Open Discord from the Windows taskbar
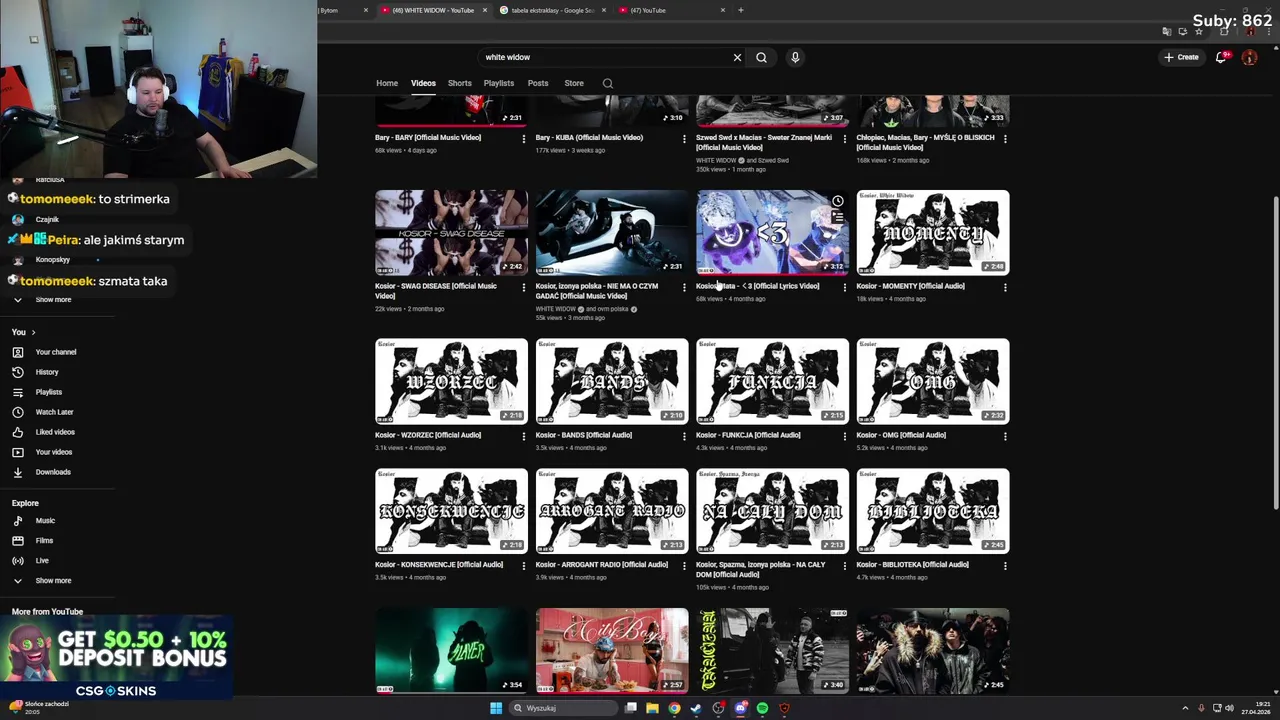Image resolution: width=1280 pixels, height=720 pixels. (740, 708)
